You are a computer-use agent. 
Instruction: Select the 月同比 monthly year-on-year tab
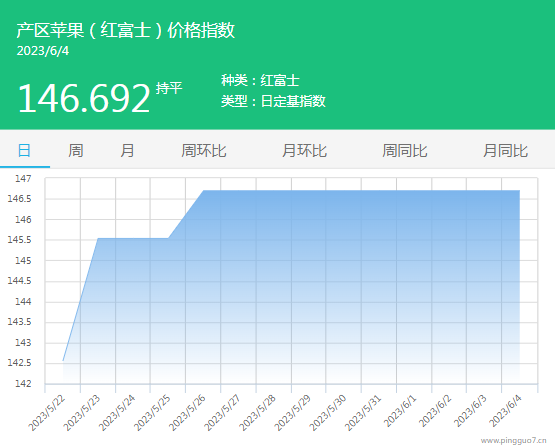tap(505, 150)
